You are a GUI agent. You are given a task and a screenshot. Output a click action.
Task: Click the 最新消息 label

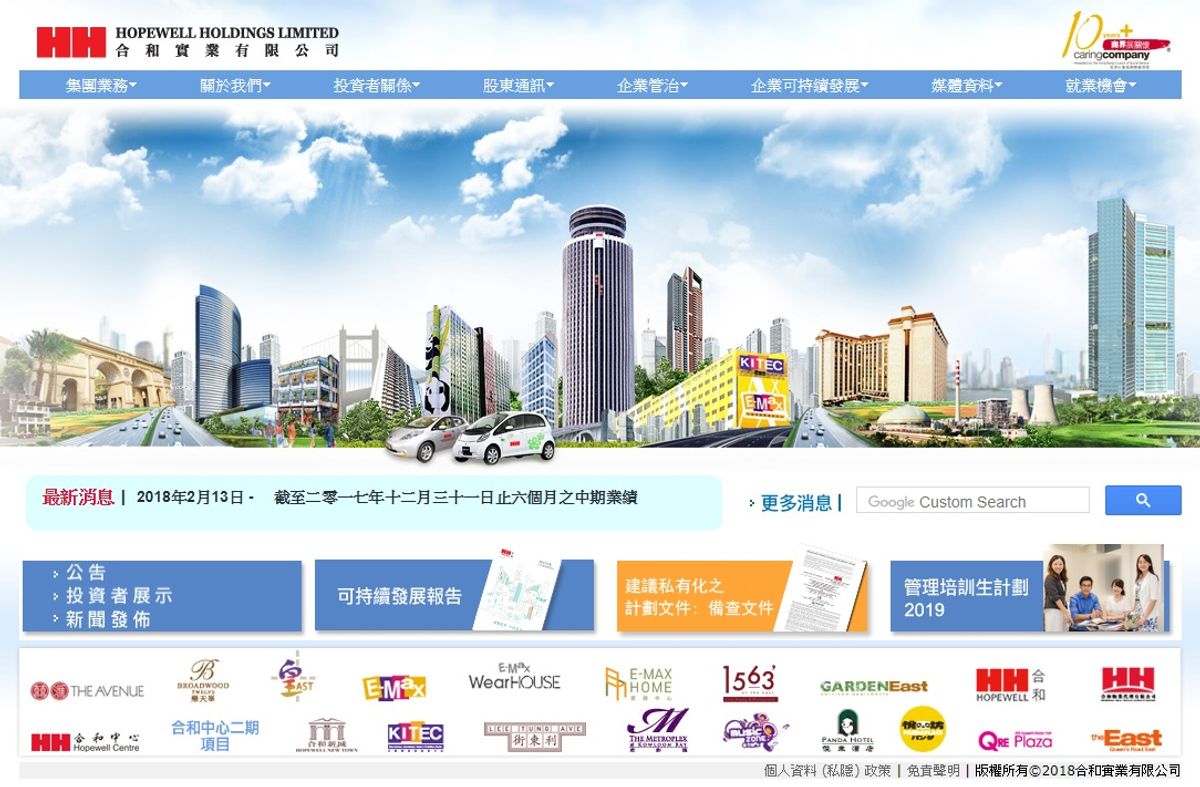[x=78, y=497]
